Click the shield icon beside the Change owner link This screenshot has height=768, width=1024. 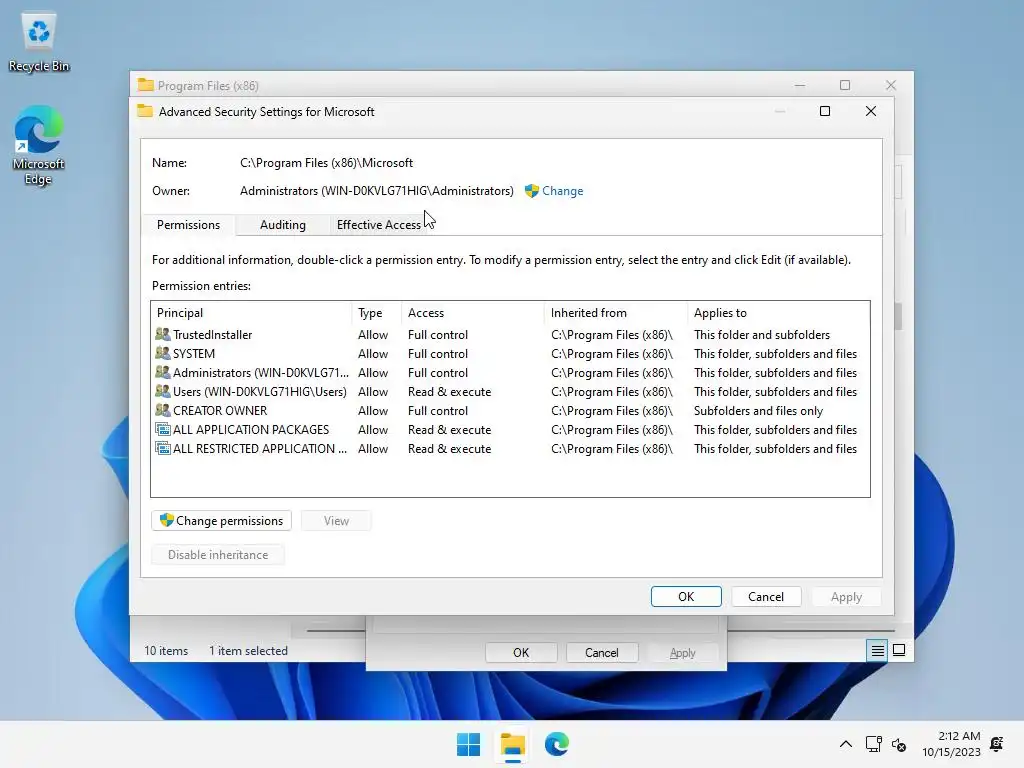coord(532,191)
